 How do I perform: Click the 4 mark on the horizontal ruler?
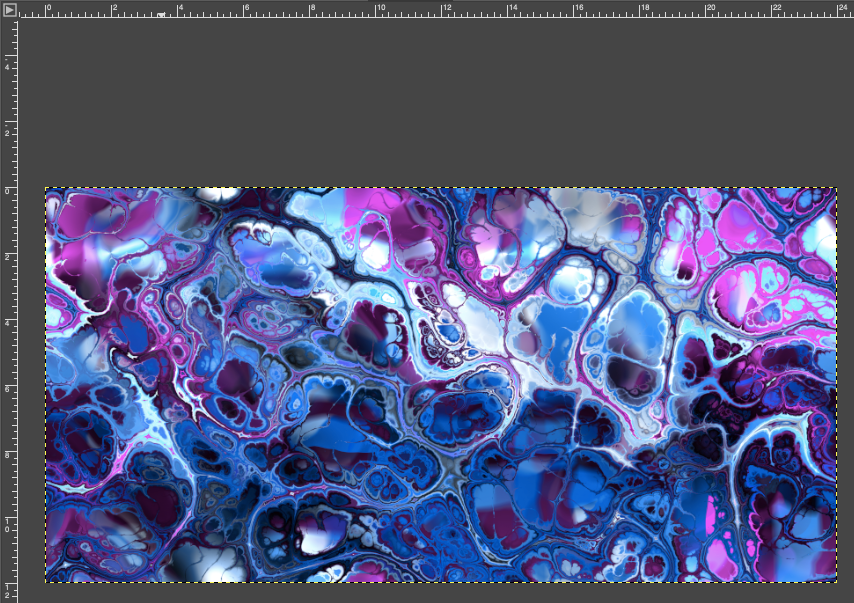[178, 10]
